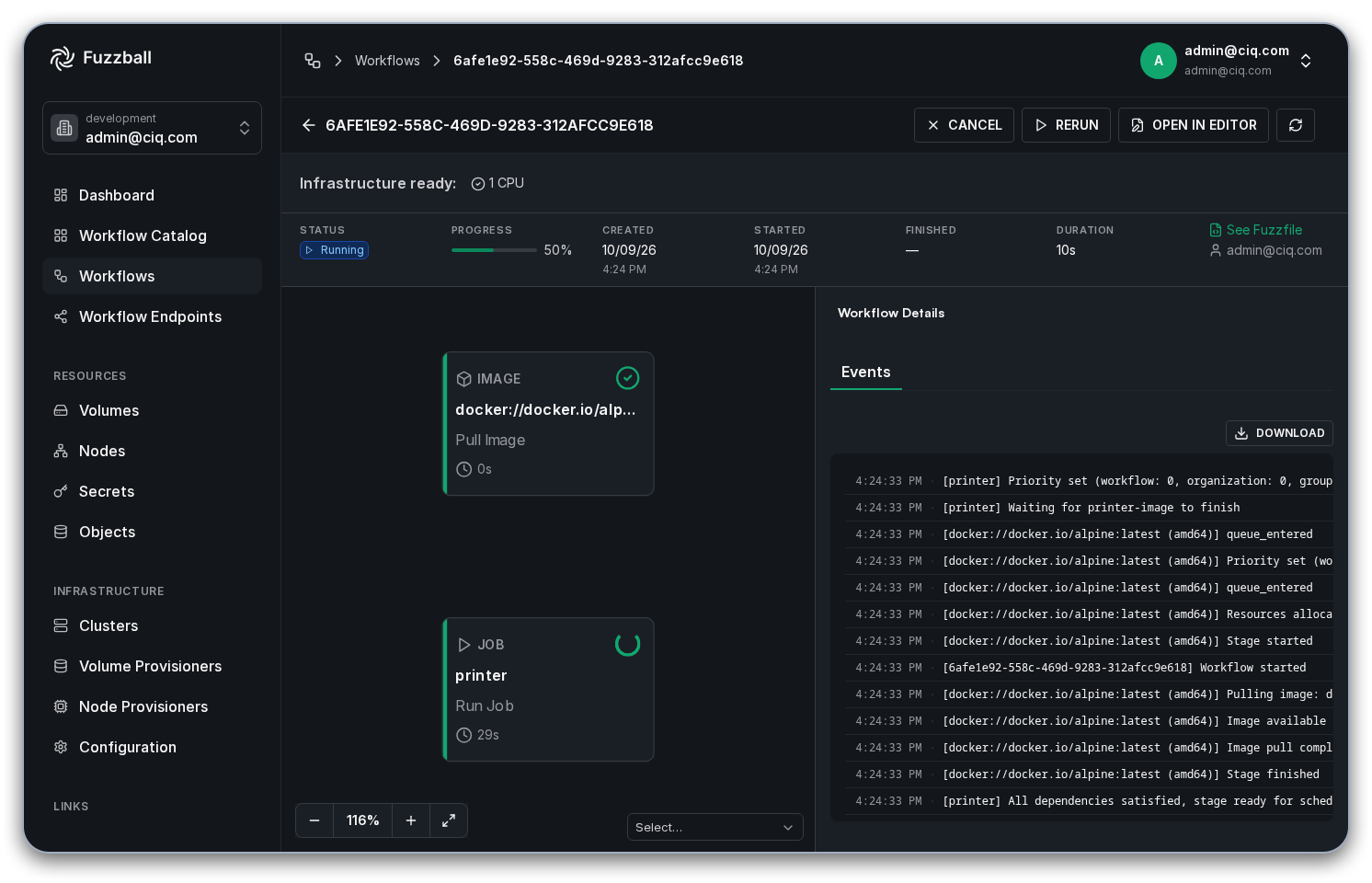Click the Secrets key icon in sidebar
Image resolution: width=1372 pixels, height=883 pixels.
(x=61, y=491)
